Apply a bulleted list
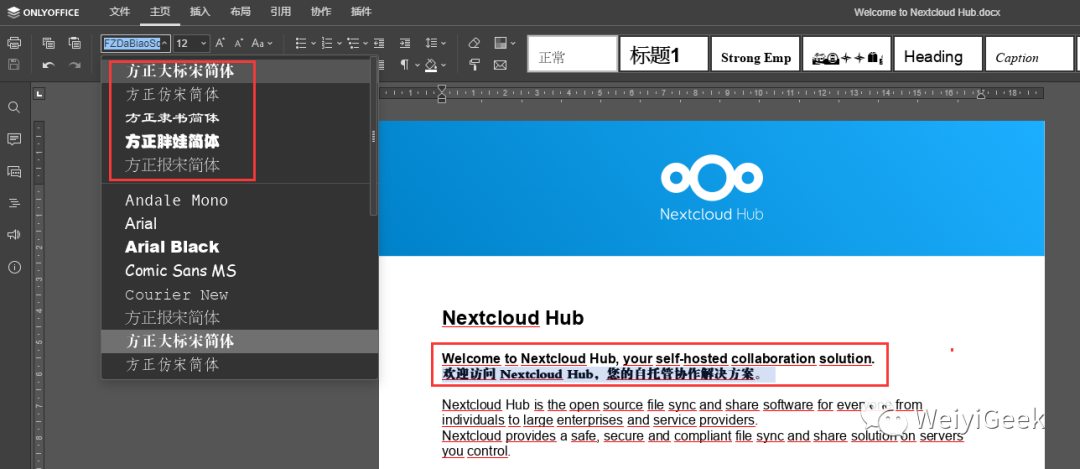 [301, 43]
